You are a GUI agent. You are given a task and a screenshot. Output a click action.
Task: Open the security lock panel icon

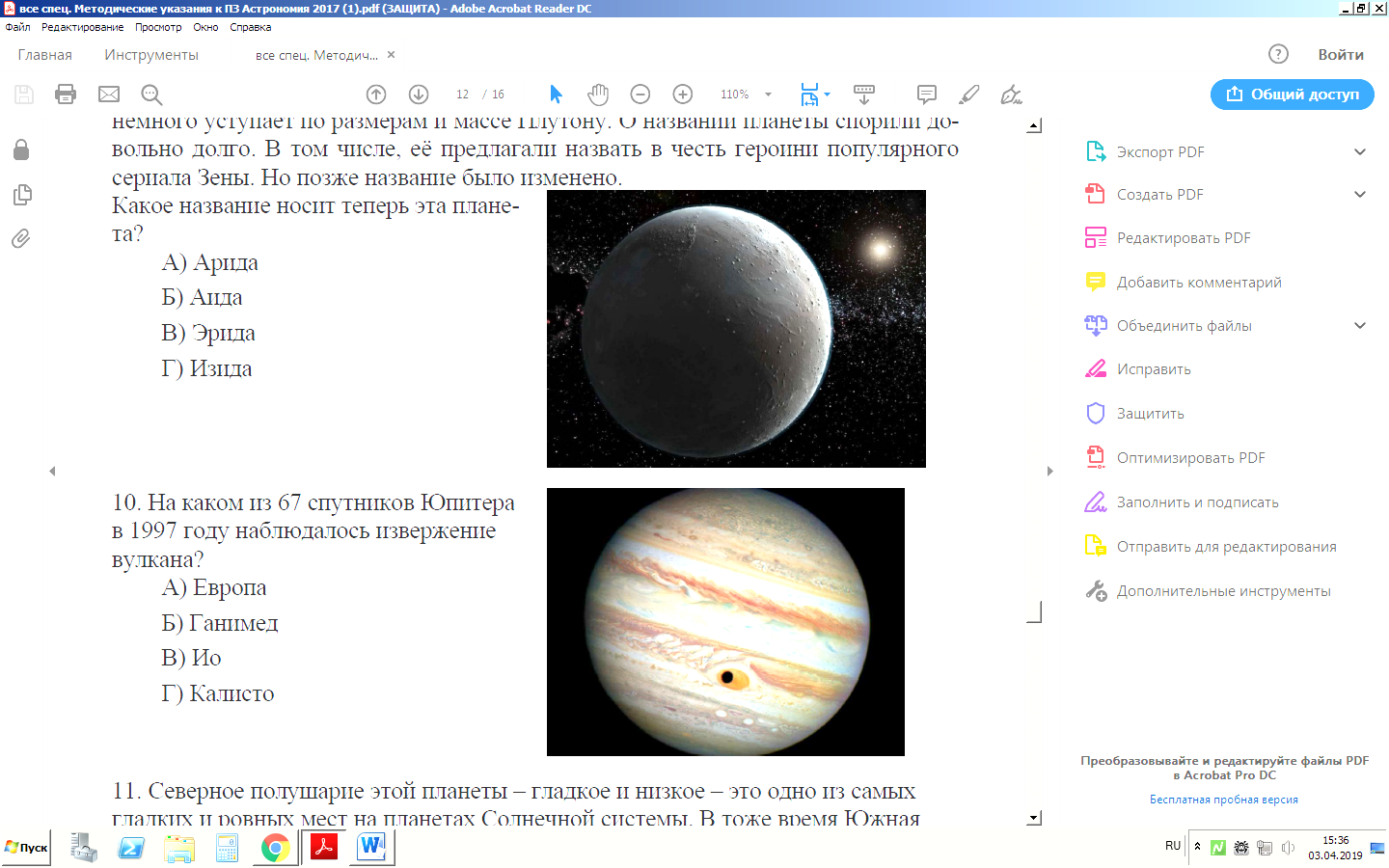(x=21, y=150)
